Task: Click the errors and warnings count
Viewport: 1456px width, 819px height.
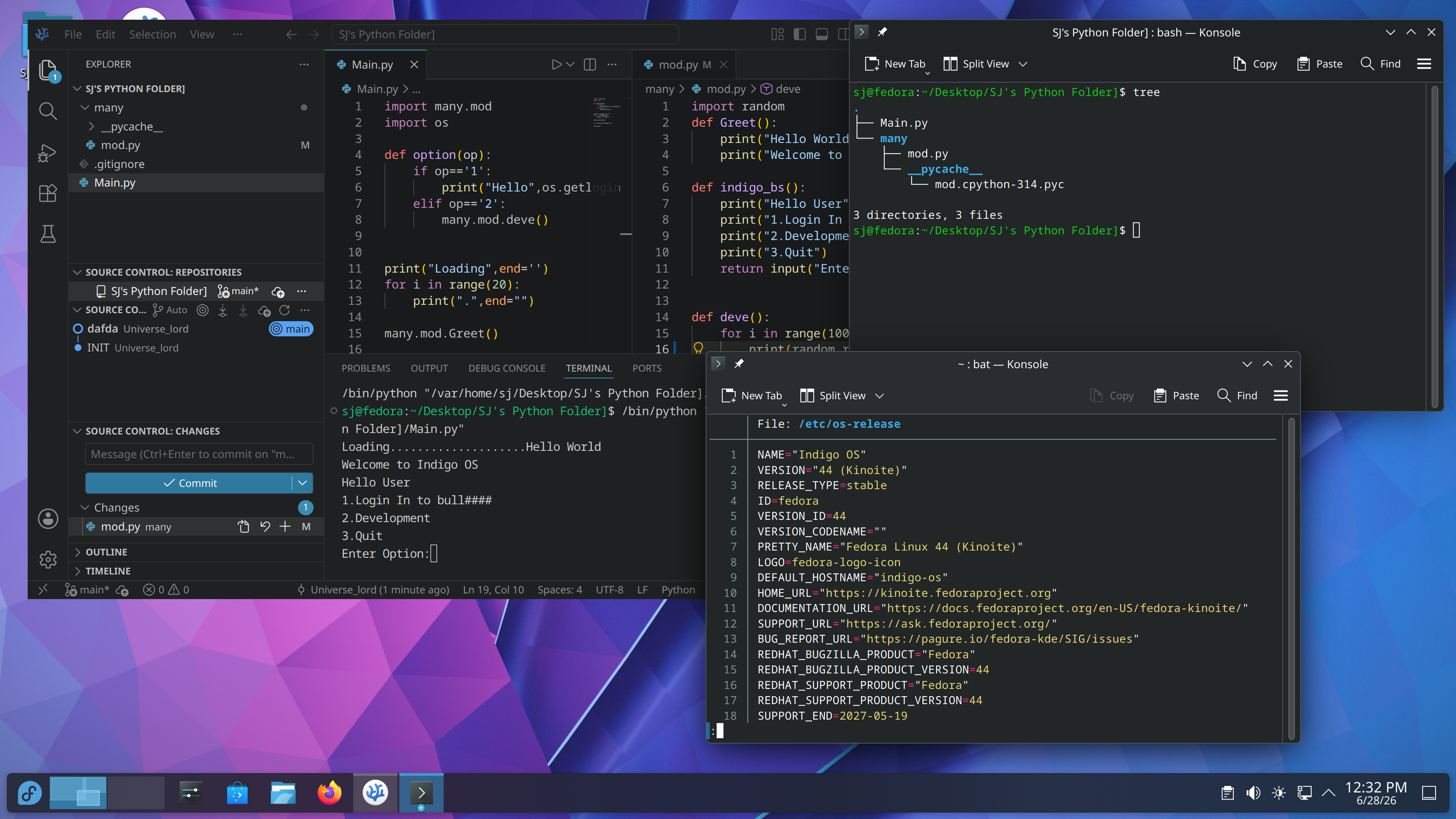Action: click(166, 590)
